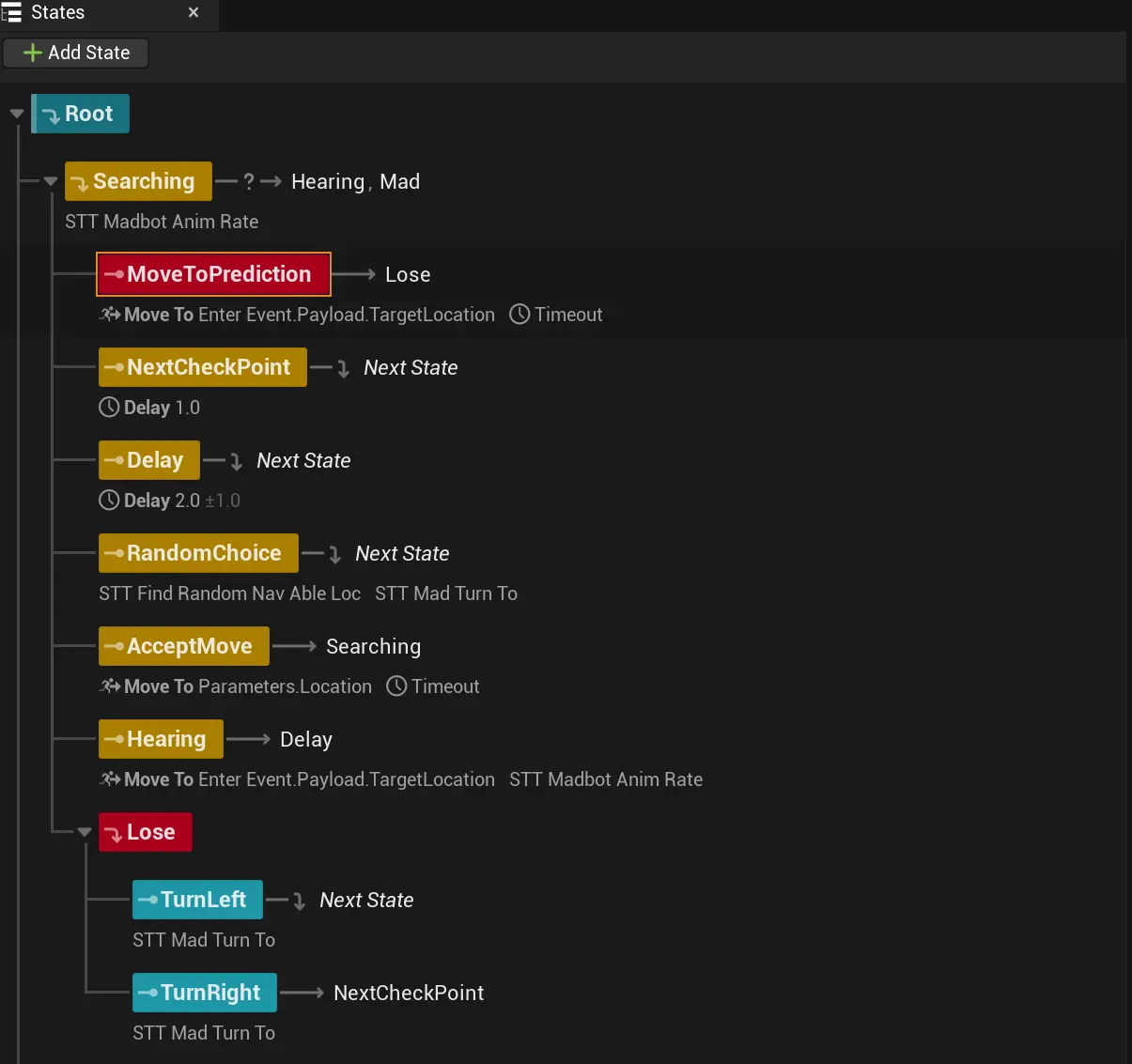1132x1064 pixels.
Task: Click the Add State button
Action: (76, 53)
